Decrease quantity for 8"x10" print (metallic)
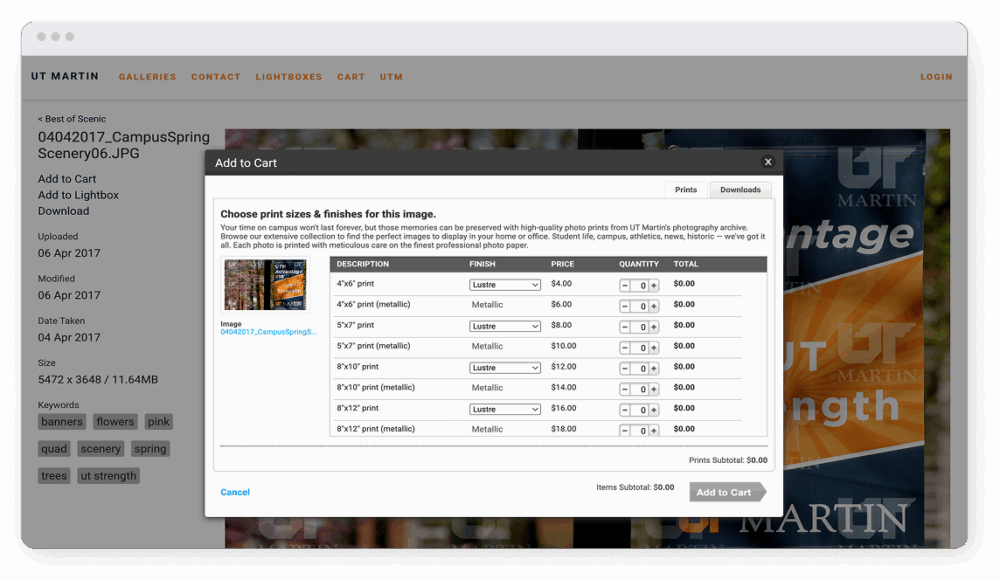 [625, 389]
